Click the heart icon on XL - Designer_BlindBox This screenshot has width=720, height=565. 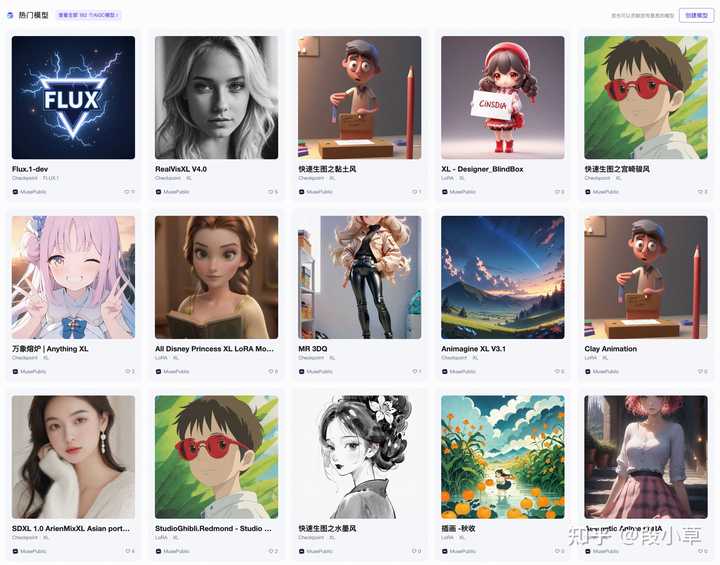[557, 192]
